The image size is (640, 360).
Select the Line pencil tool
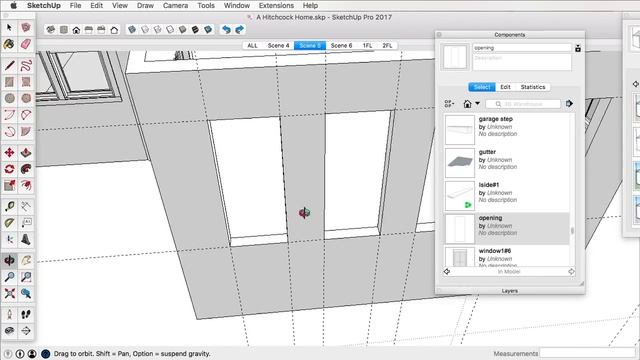click(x=9, y=65)
